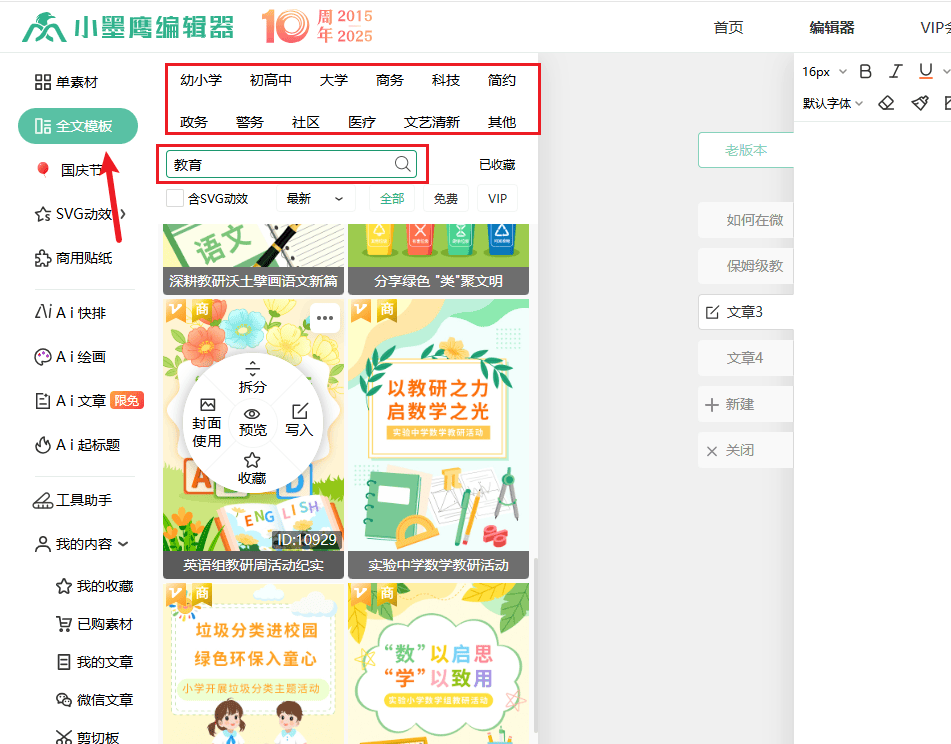Viewport: 951px width, 744px height.
Task: Select the Ai快排 feature
Action: [72, 311]
